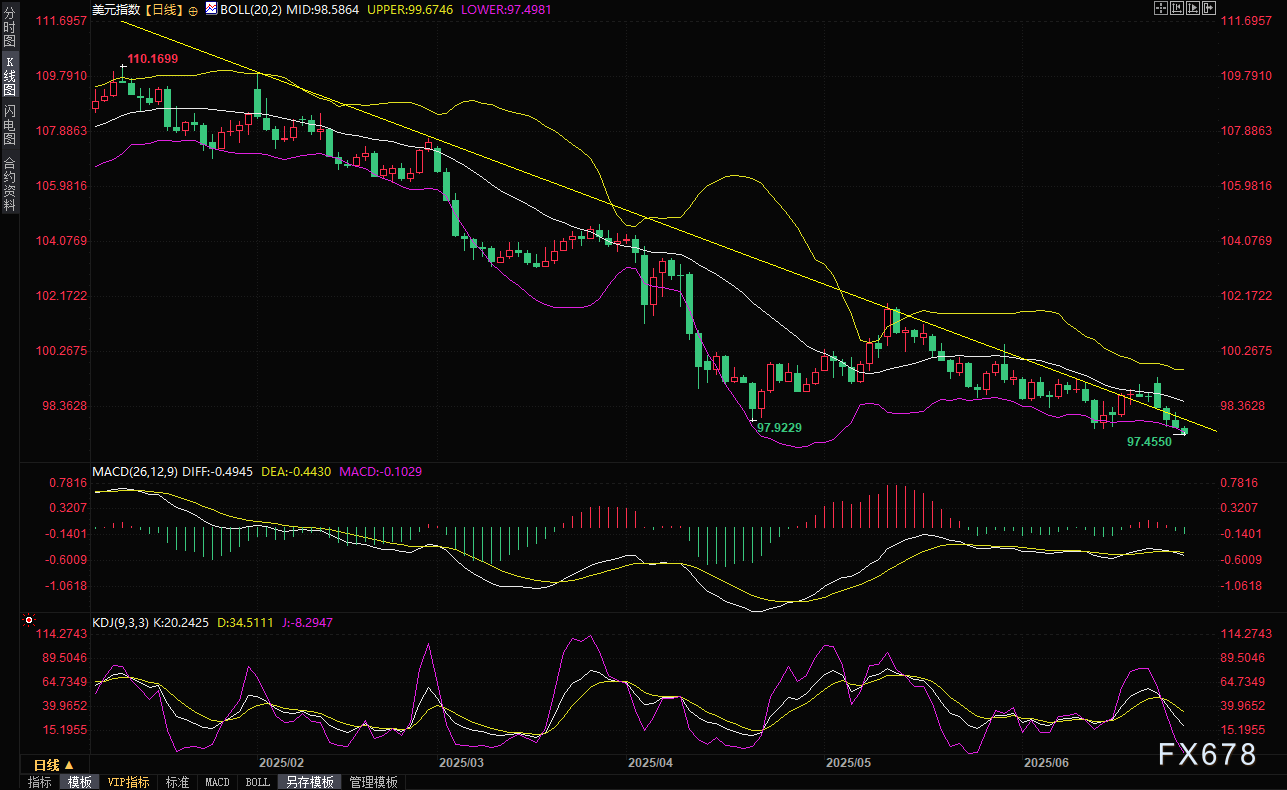Click the chart playback icon at top right
The image size is (1287, 790).
point(1194,8)
